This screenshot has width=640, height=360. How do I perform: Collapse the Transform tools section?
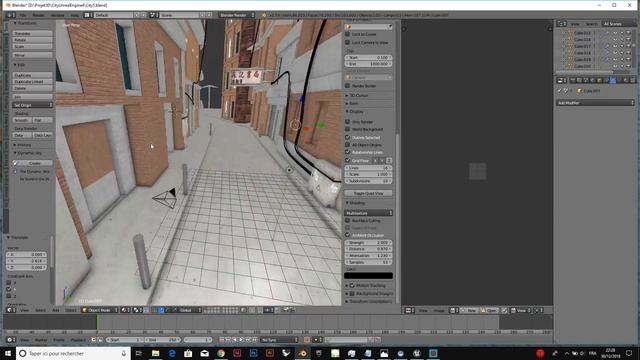tap(25, 23)
